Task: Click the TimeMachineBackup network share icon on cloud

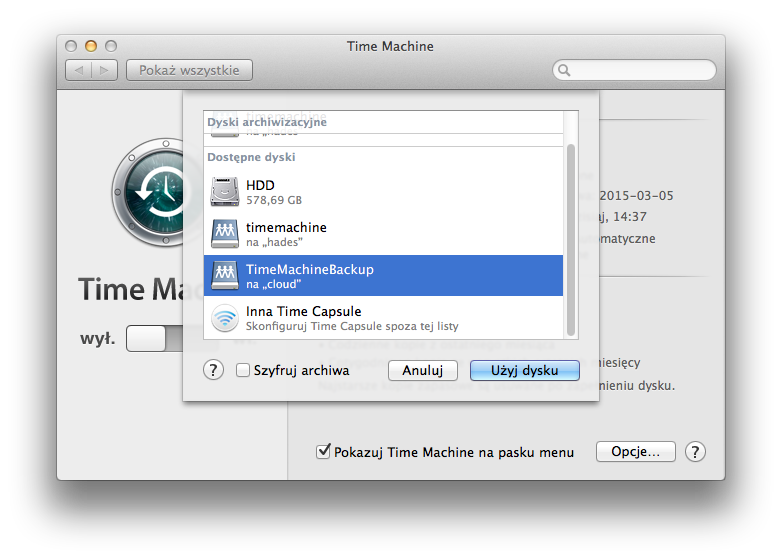Action: pos(224,276)
